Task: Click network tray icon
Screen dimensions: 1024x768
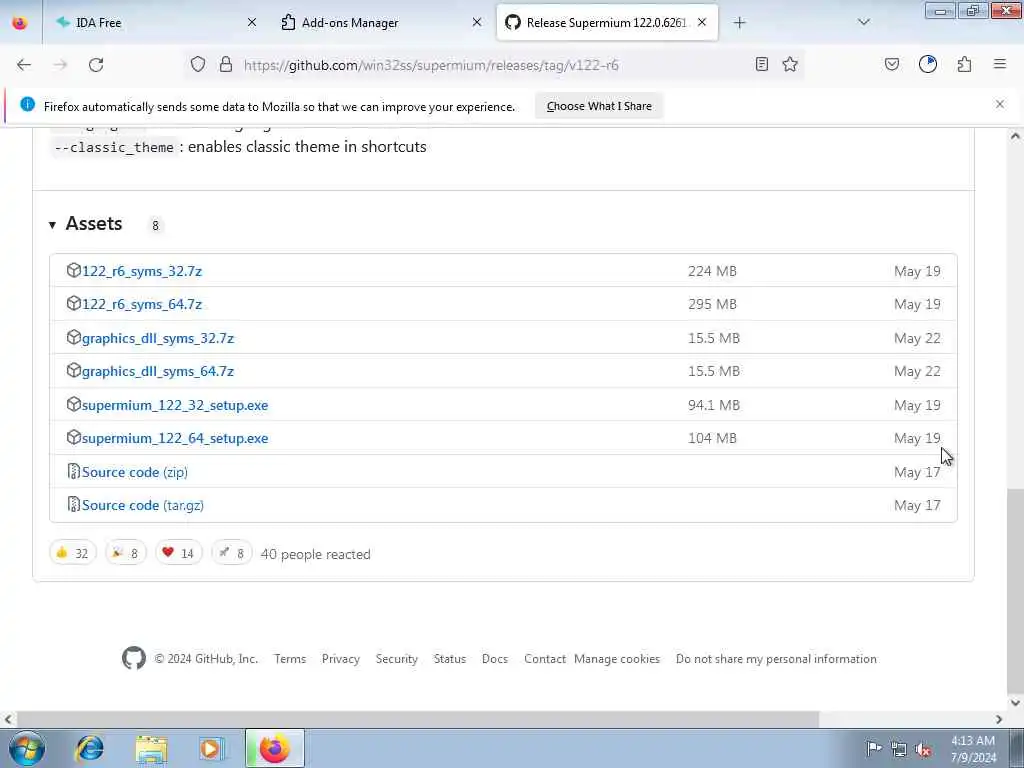Action: click(899, 749)
